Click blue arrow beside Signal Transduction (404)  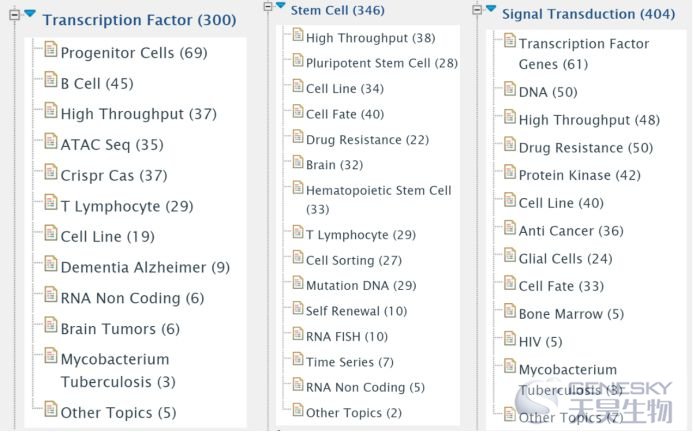coord(491,8)
